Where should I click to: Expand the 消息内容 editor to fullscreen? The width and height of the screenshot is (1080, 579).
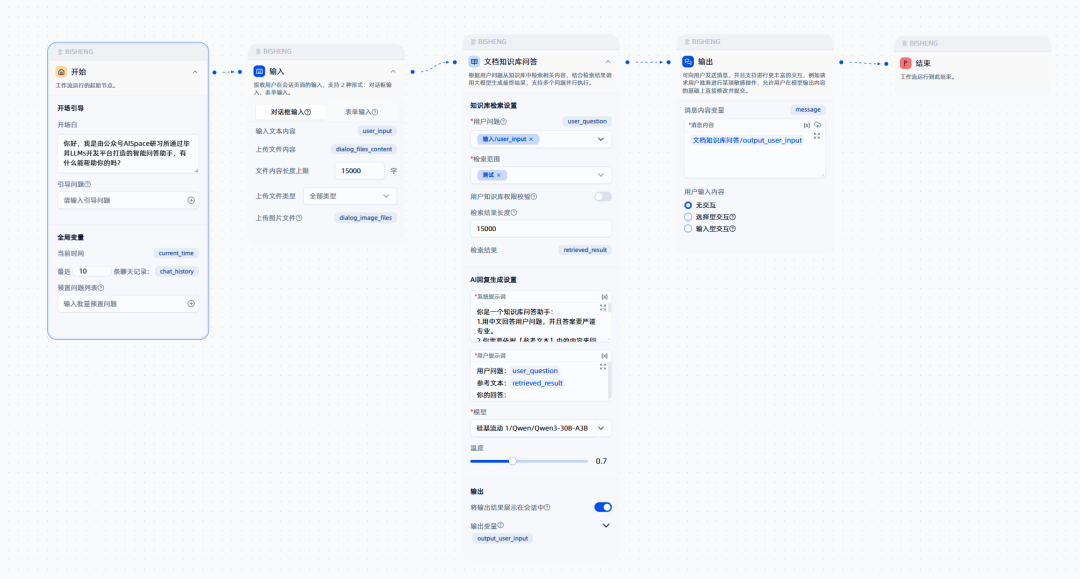click(817, 136)
